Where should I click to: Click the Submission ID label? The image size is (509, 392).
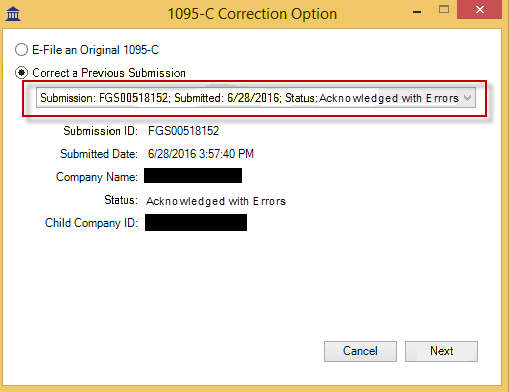100,131
